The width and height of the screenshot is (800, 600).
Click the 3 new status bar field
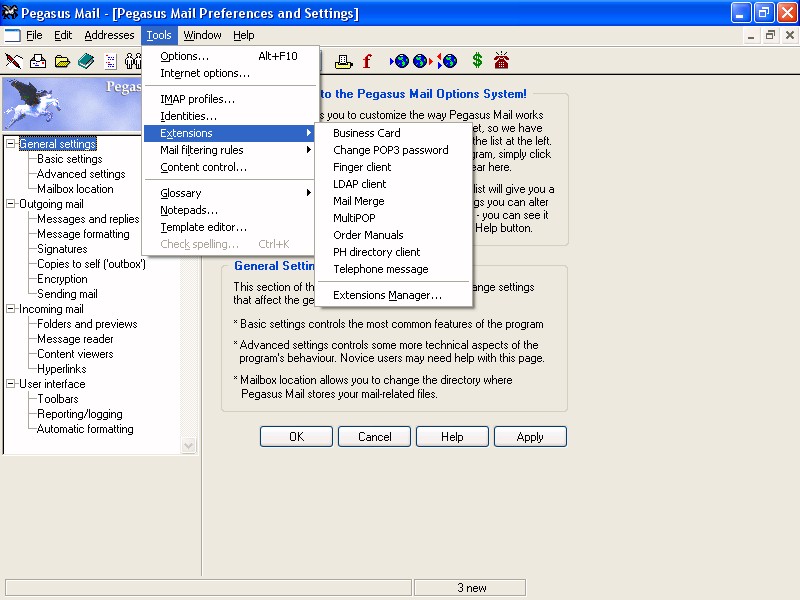(470, 588)
